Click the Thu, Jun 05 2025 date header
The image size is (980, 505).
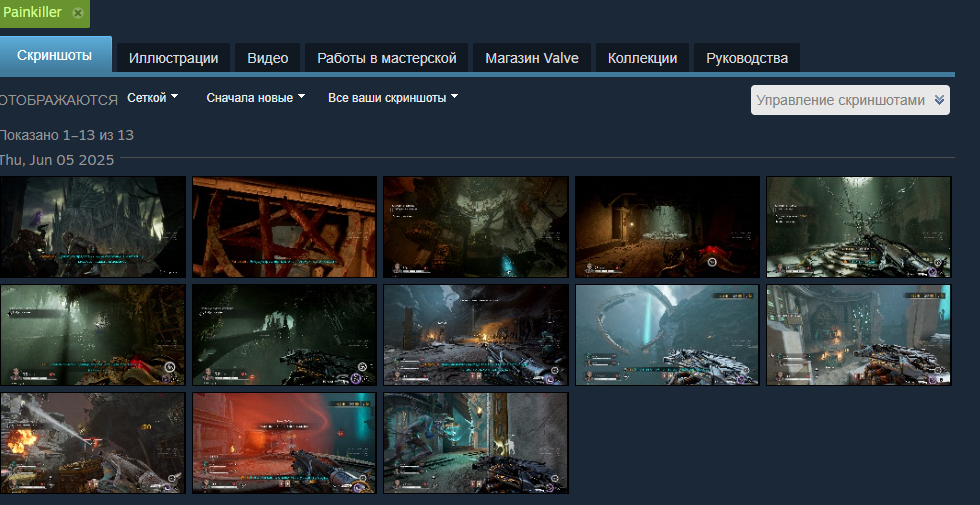point(56,160)
